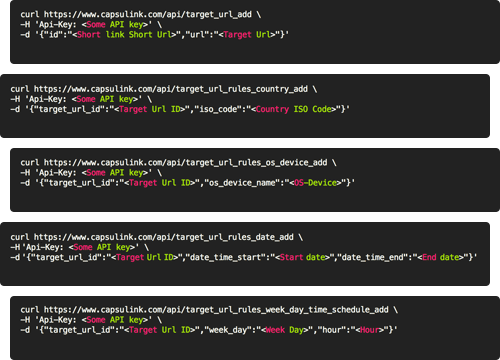
Task: Click 'Some API key' in the week_day schedule block
Action: pyautogui.click(x=115, y=320)
